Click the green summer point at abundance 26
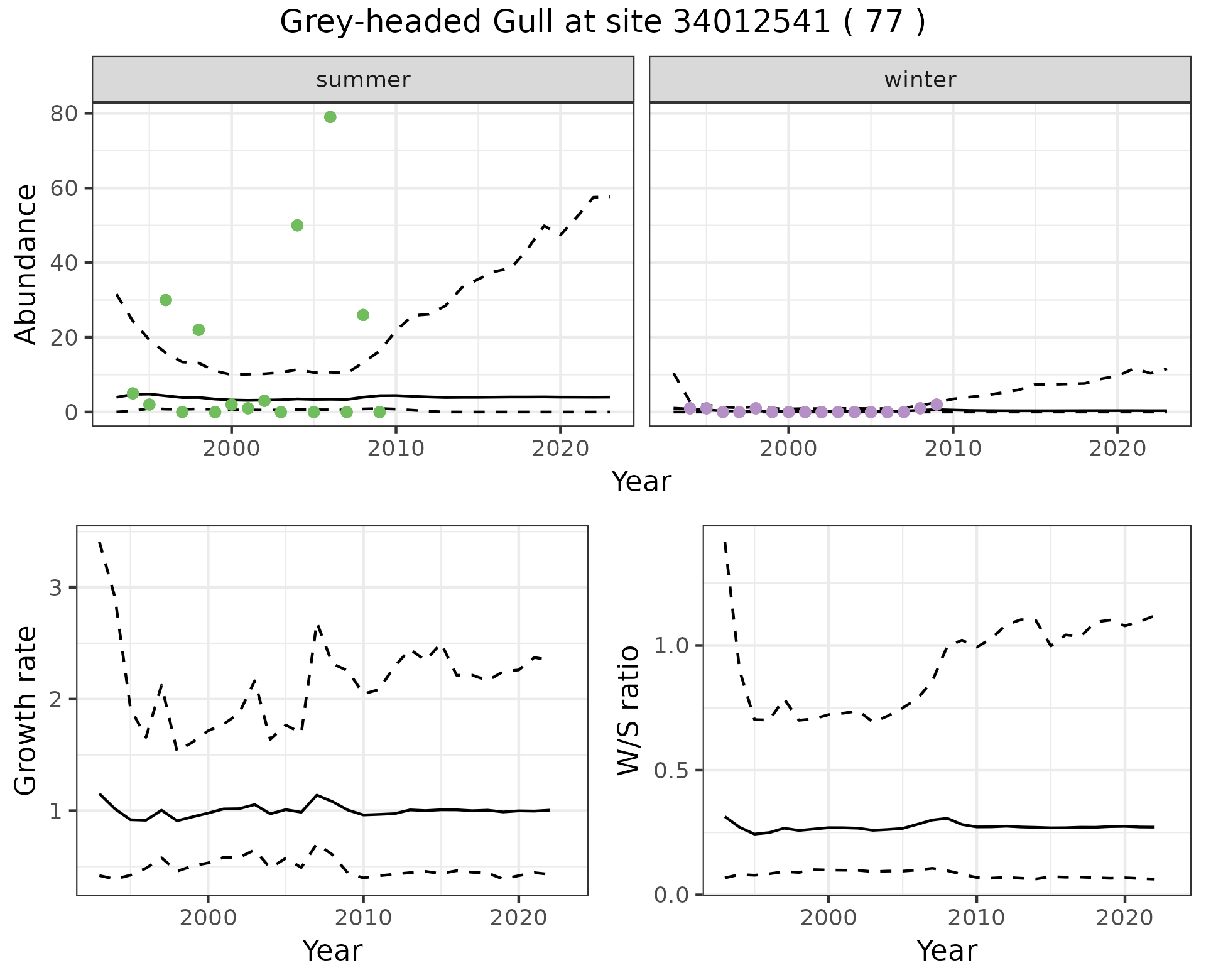Image resolution: width=1206 pixels, height=980 pixels. click(363, 315)
